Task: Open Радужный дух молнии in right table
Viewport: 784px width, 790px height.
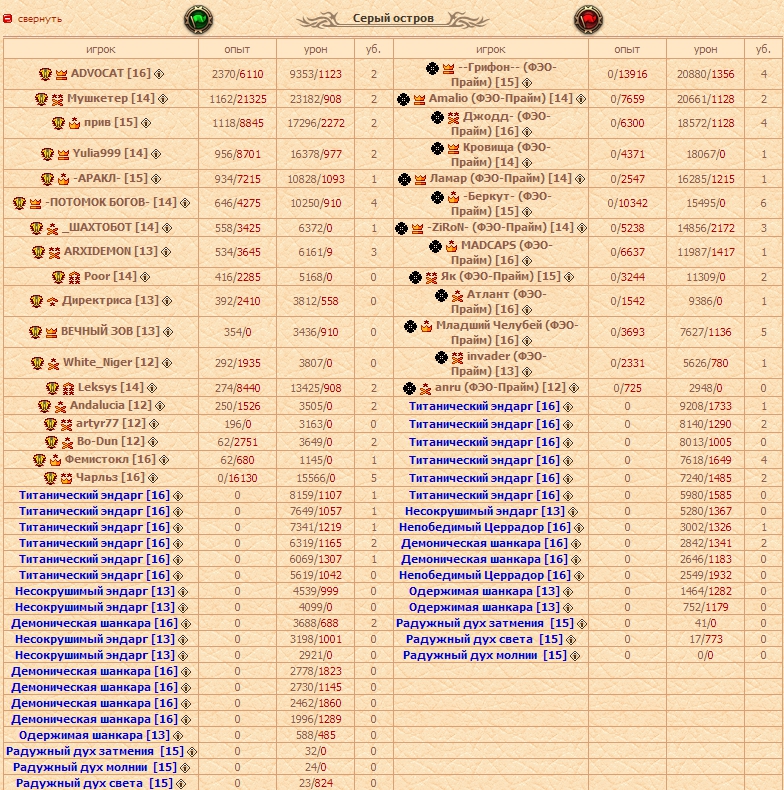Action: (x=484, y=656)
